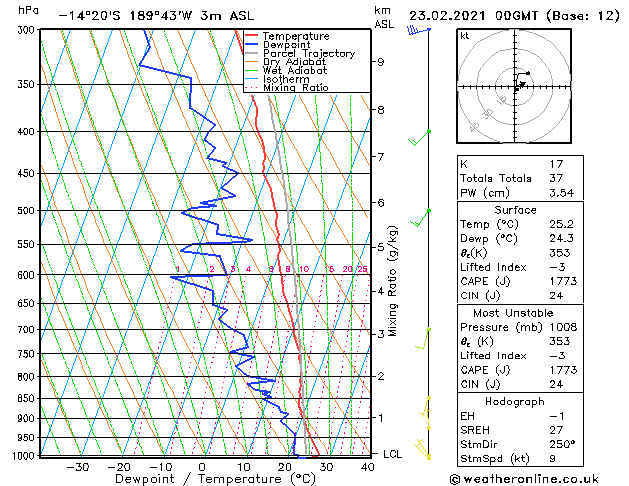Image resolution: width=629 pixels, height=486 pixels.
Task: Click the blue Dewpoint legend line
Action: pyautogui.click(x=251, y=45)
